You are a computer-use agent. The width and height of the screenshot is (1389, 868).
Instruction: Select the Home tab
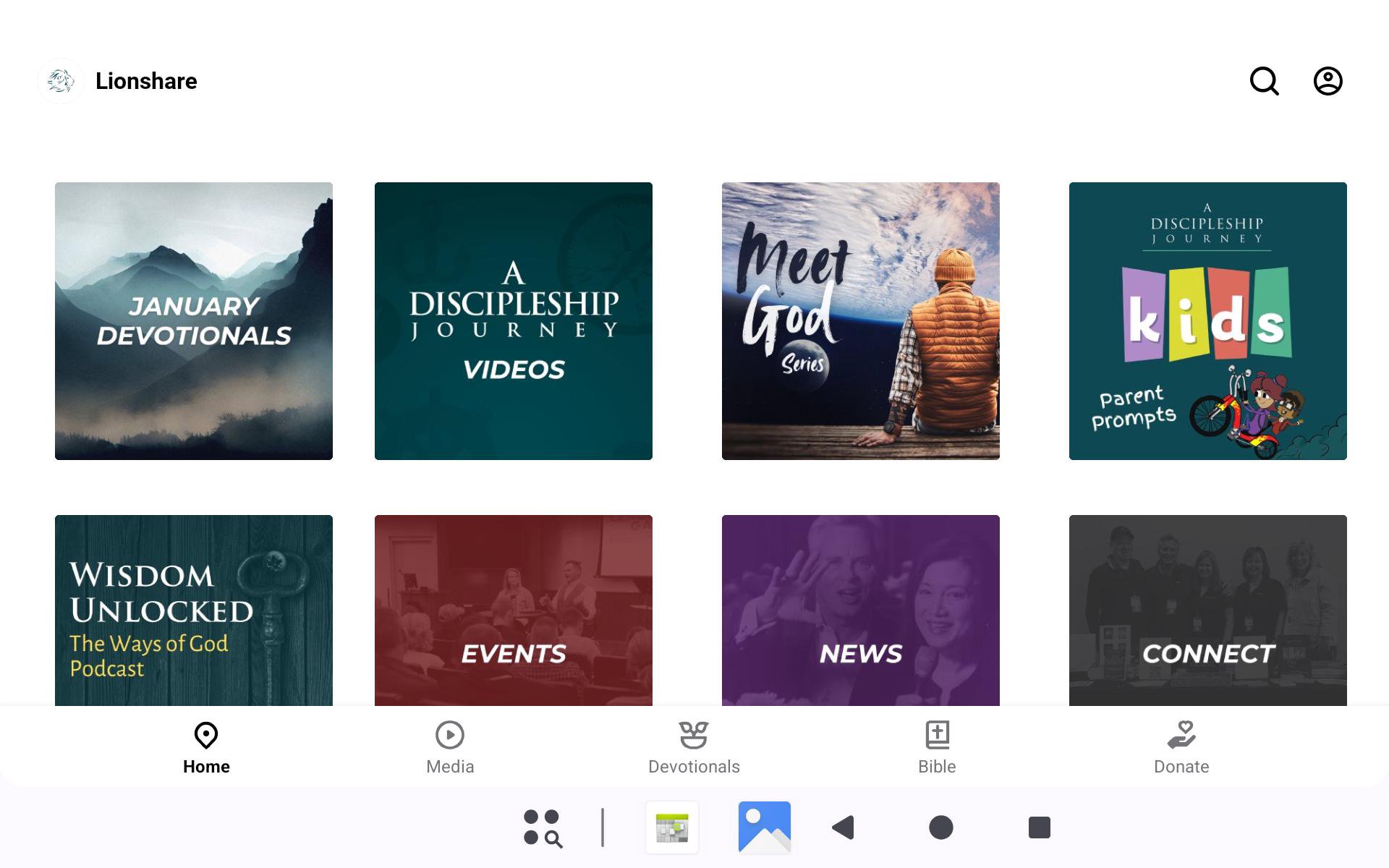tap(206, 747)
